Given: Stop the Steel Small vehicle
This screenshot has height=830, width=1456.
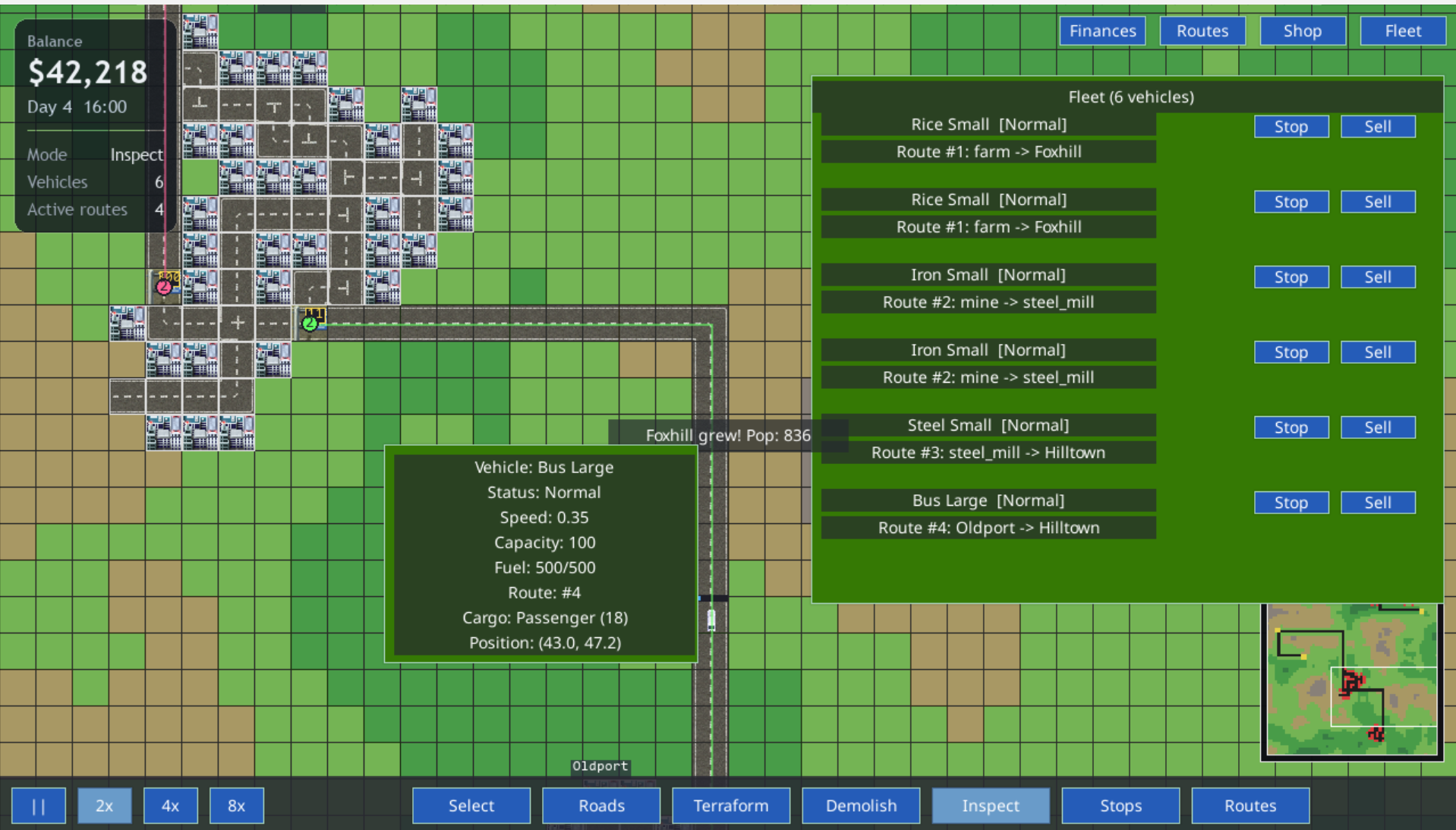Looking at the screenshot, I should pyautogui.click(x=1291, y=428).
